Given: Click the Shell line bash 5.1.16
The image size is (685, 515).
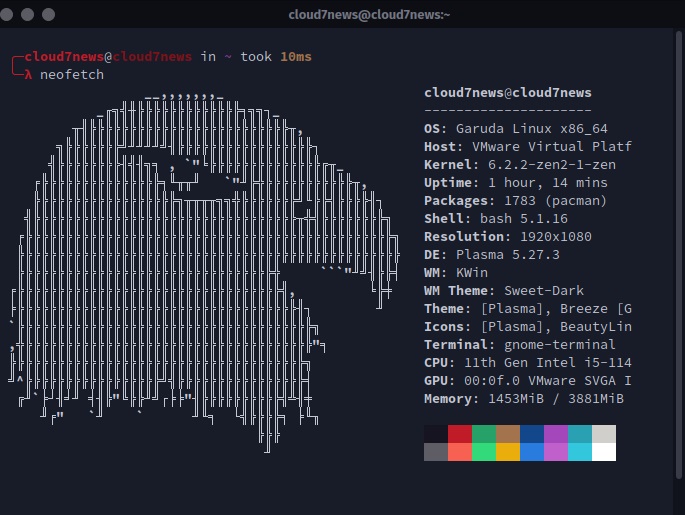Looking at the screenshot, I should (x=496, y=218).
